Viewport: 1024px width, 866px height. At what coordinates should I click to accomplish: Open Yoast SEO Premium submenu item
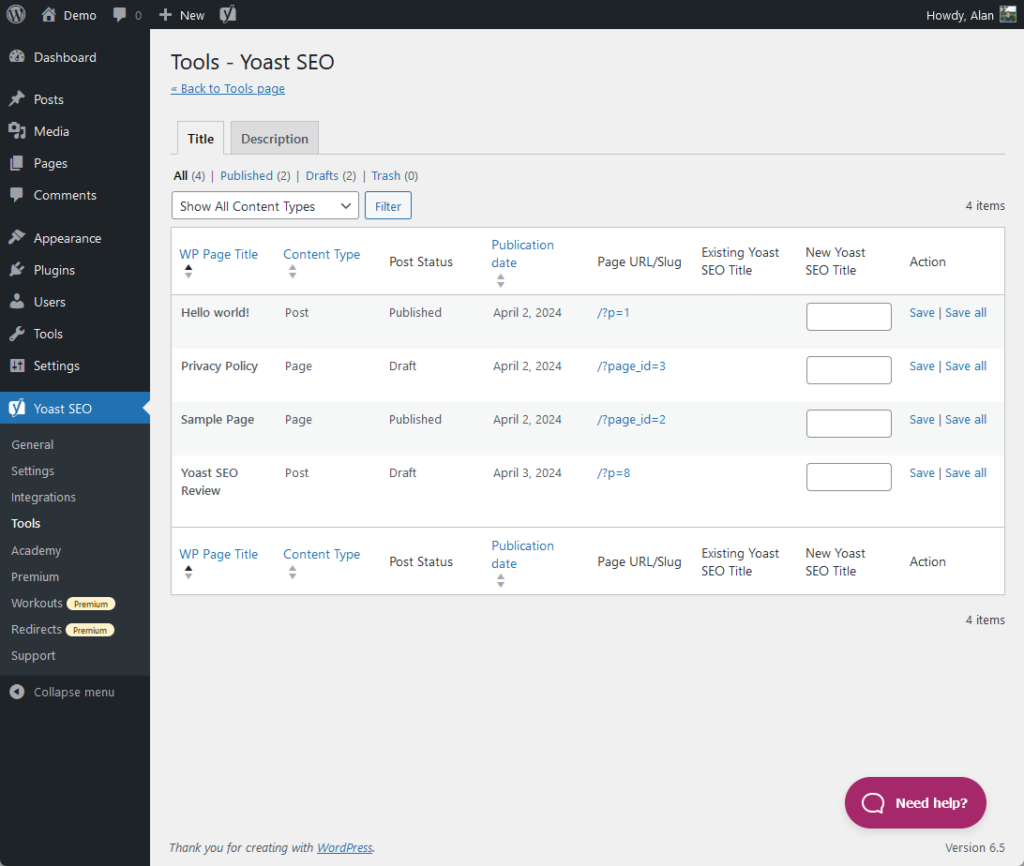pos(35,577)
